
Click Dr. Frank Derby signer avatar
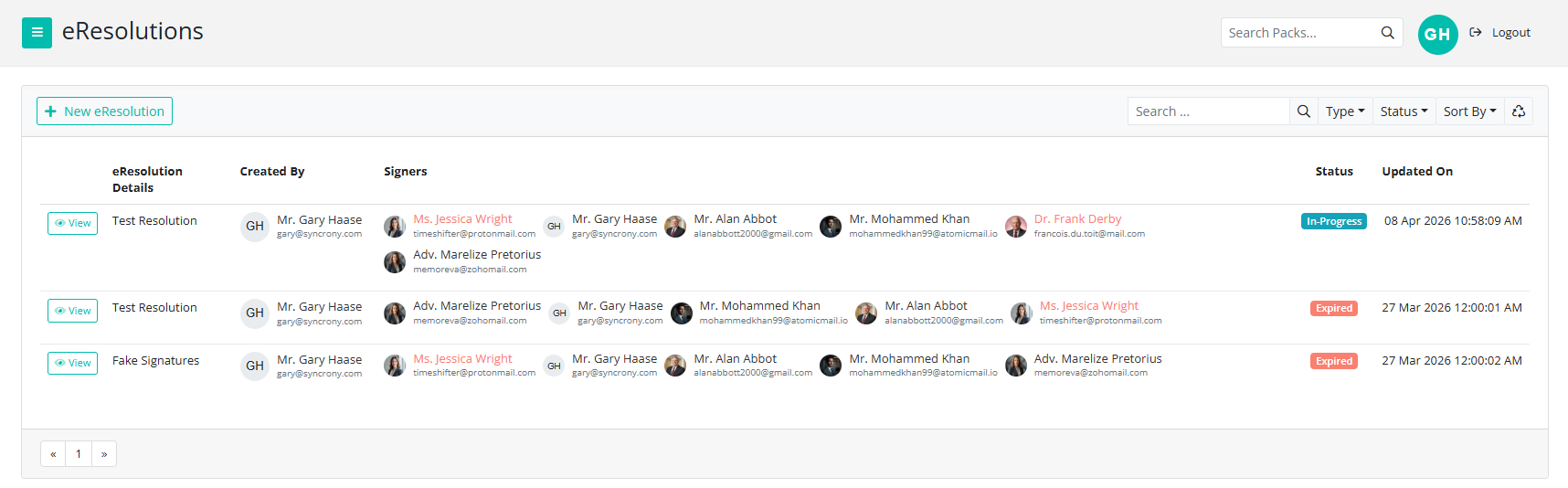[x=1015, y=227]
